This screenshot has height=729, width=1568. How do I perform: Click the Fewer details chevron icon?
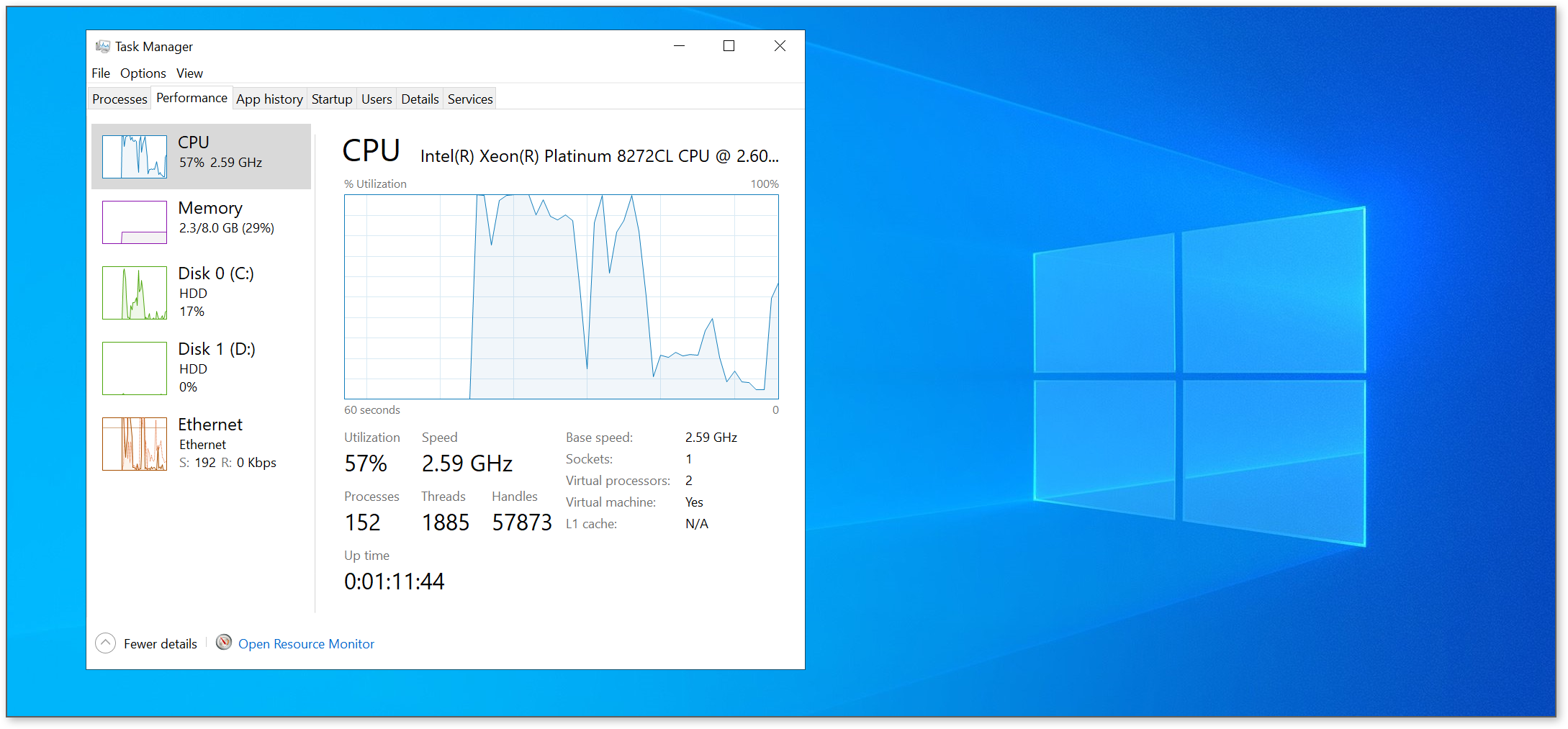105,643
